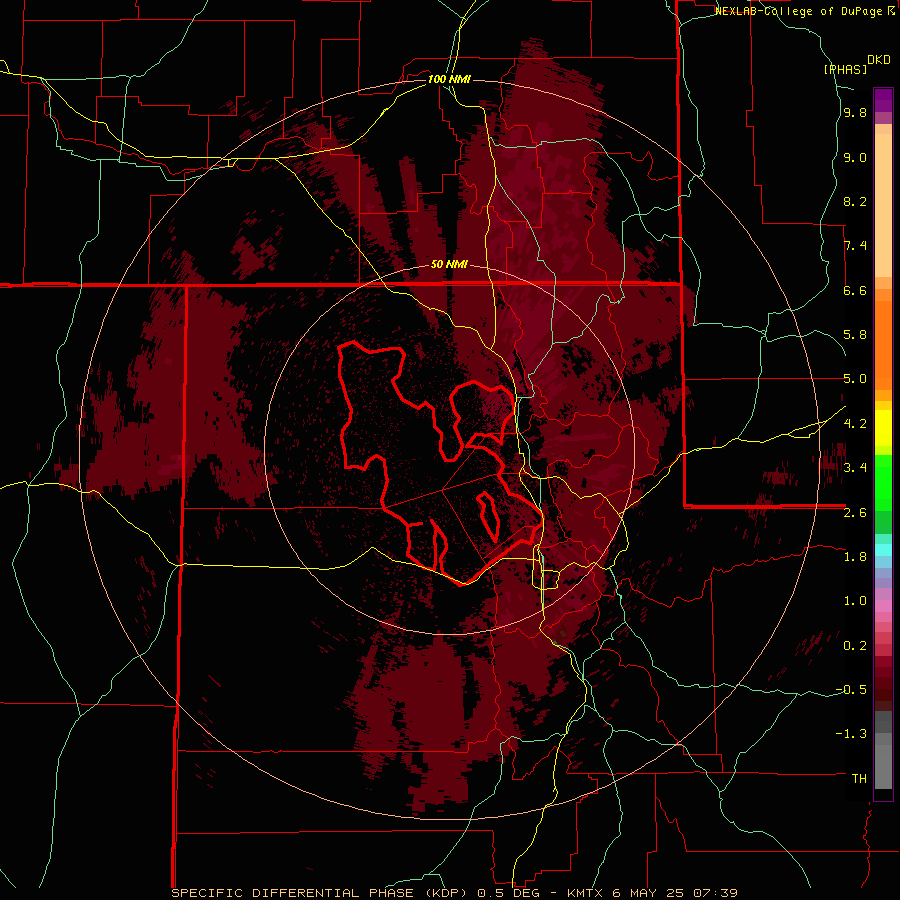Viewport: 900px width, 900px height.
Task: Click the 9.8 scale value
Action: [855, 113]
